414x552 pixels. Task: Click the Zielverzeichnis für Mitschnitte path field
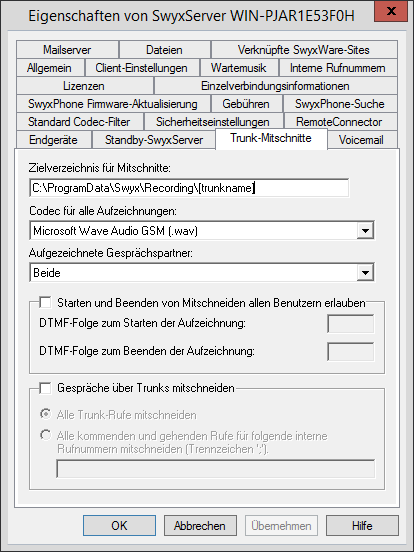[189, 188]
